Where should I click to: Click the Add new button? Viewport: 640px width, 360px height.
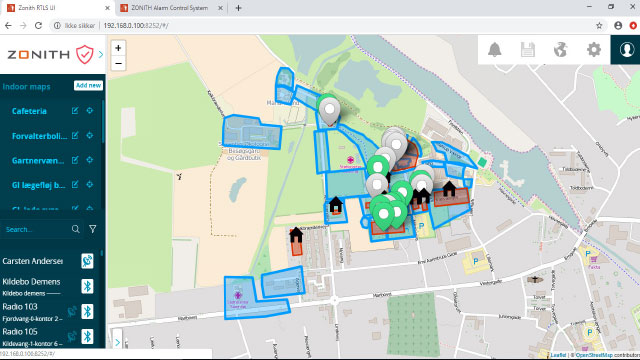(88, 85)
